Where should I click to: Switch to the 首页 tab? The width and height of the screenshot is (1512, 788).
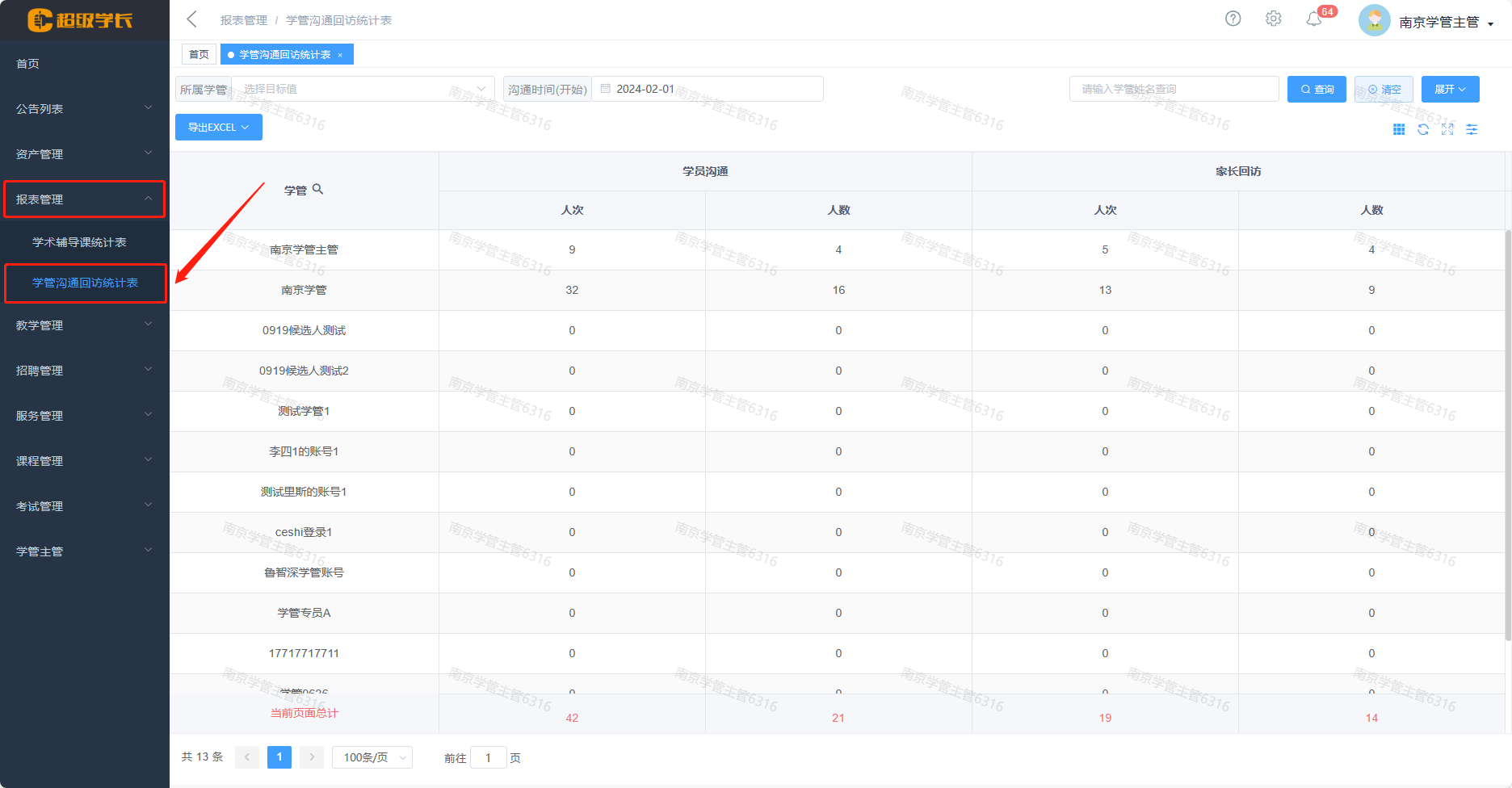coord(199,55)
